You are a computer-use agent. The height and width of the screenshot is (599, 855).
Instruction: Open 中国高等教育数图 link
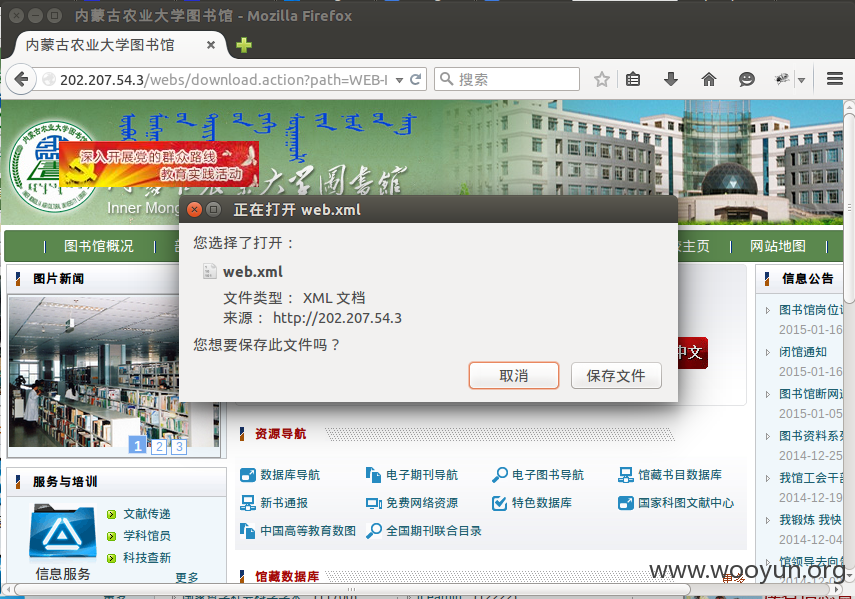coord(308,531)
